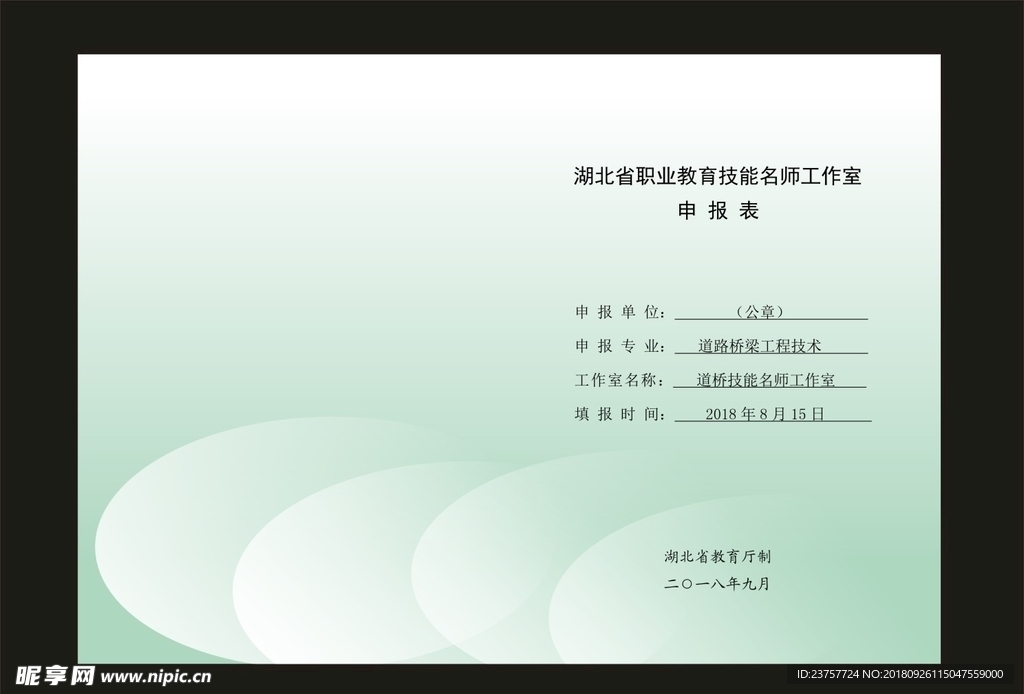Select the 道路桥梁工程技术 field
1024x694 pixels.
[759, 346]
